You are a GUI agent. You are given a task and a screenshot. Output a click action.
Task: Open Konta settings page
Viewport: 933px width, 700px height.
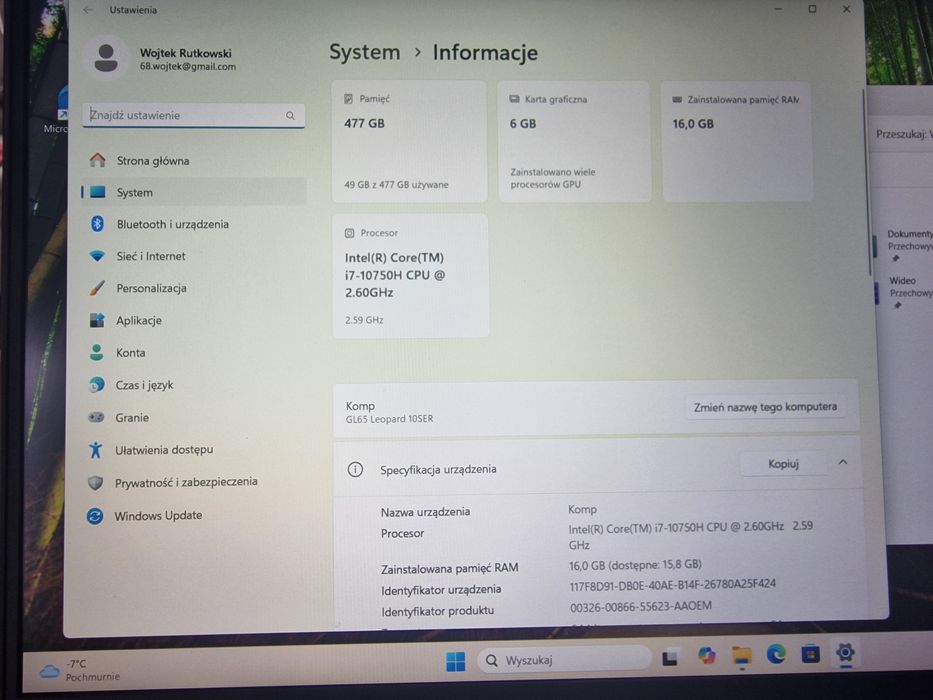(193, 353)
